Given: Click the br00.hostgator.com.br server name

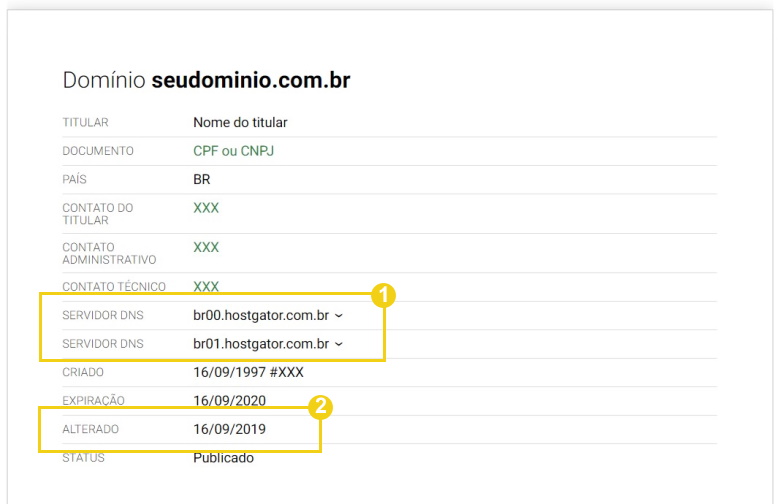Looking at the screenshot, I should pos(261,315).
